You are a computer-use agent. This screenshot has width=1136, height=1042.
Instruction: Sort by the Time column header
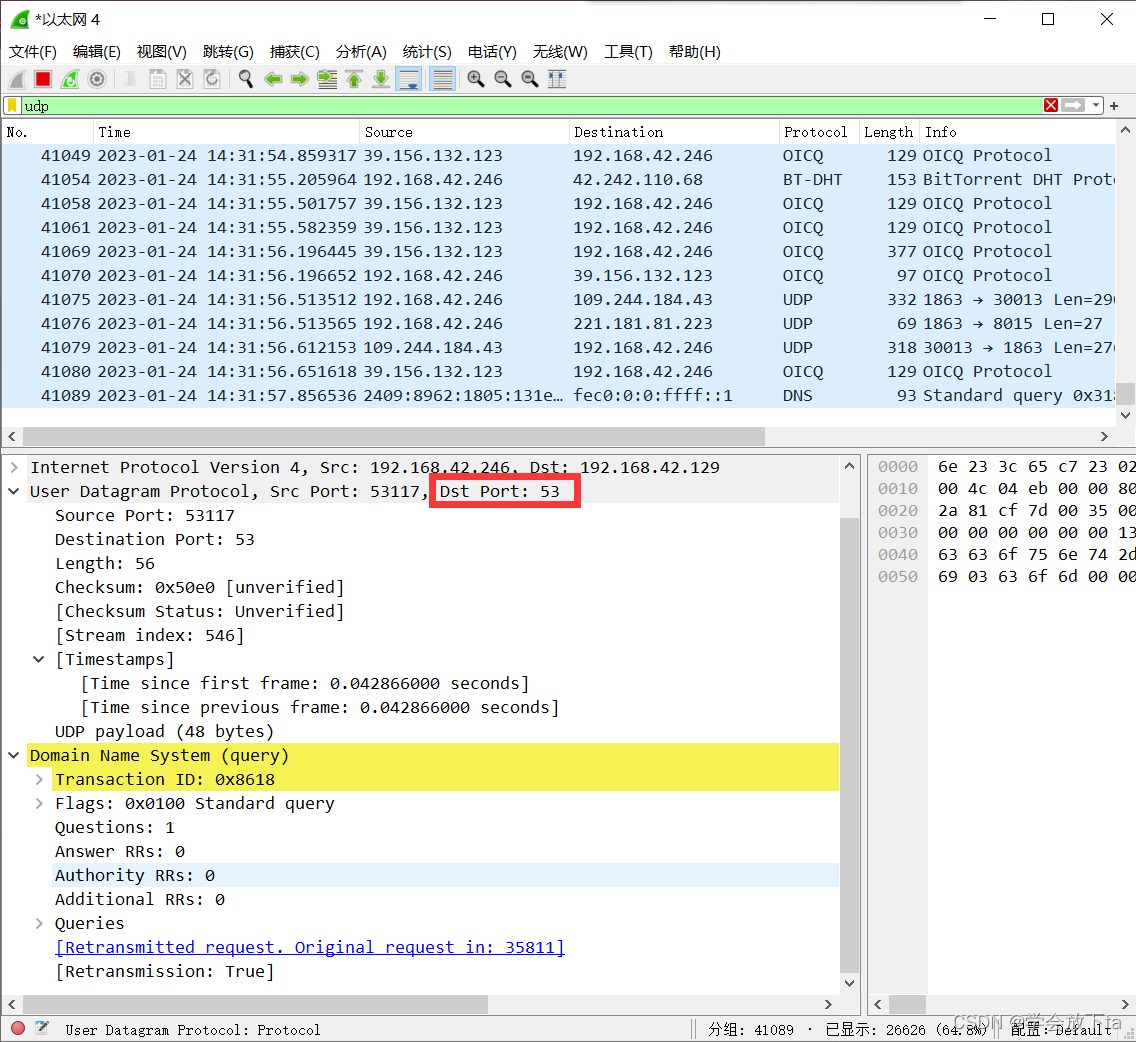(227, 132)
